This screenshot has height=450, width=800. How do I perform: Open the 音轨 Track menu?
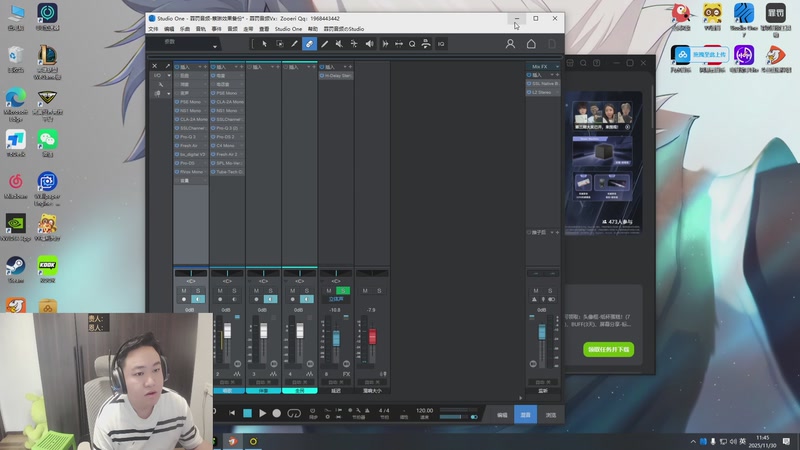click(x=201, y=29)
